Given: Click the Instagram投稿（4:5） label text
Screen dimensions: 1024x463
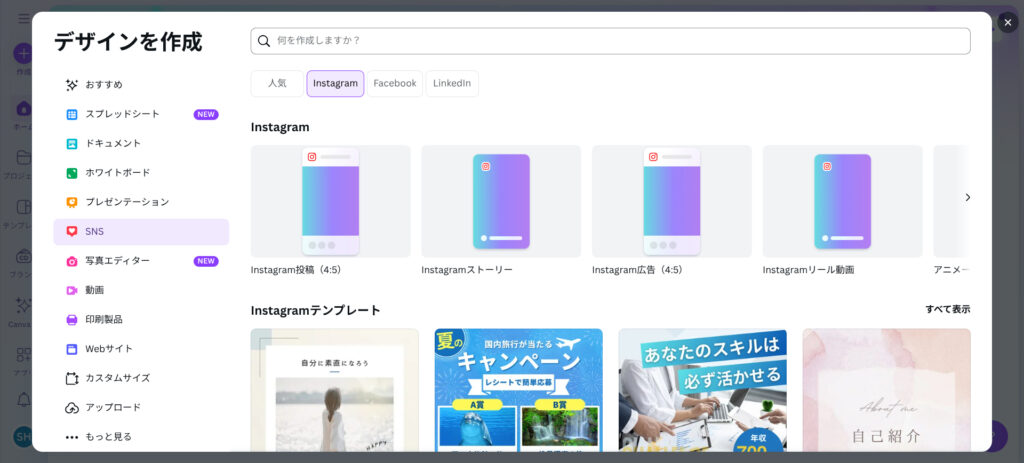Looking at the screenshot, I should [296, 270].
